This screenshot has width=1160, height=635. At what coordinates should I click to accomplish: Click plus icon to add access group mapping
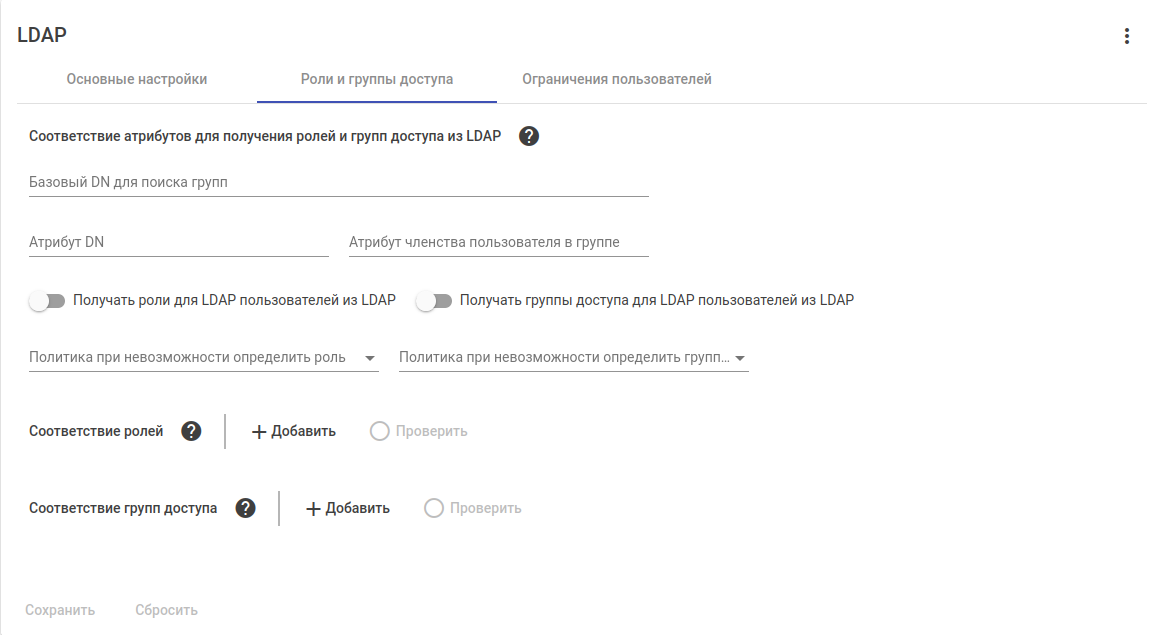click(313, 509)
